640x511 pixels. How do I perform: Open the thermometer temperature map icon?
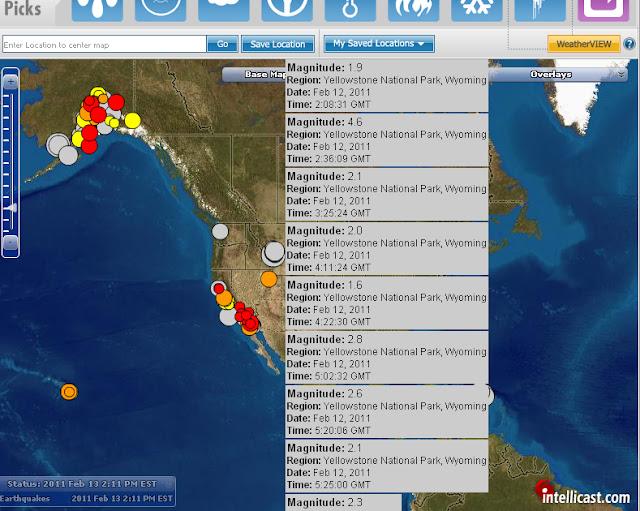(x=350, y=10)
